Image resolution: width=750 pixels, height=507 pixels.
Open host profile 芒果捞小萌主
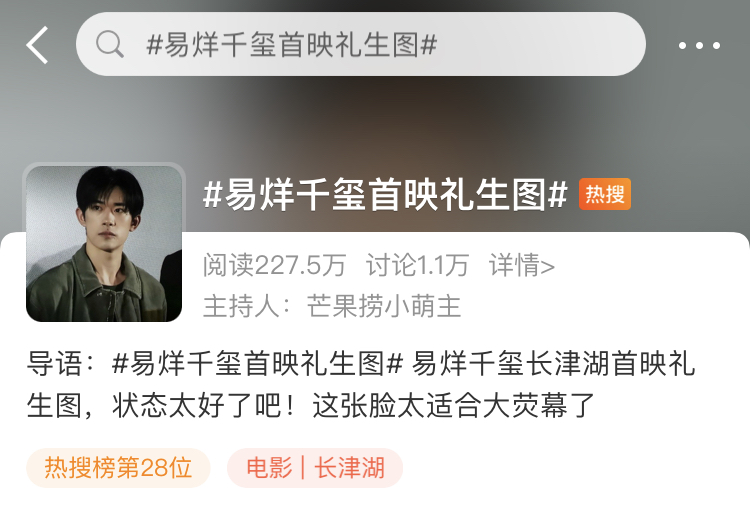click(384, 306)
